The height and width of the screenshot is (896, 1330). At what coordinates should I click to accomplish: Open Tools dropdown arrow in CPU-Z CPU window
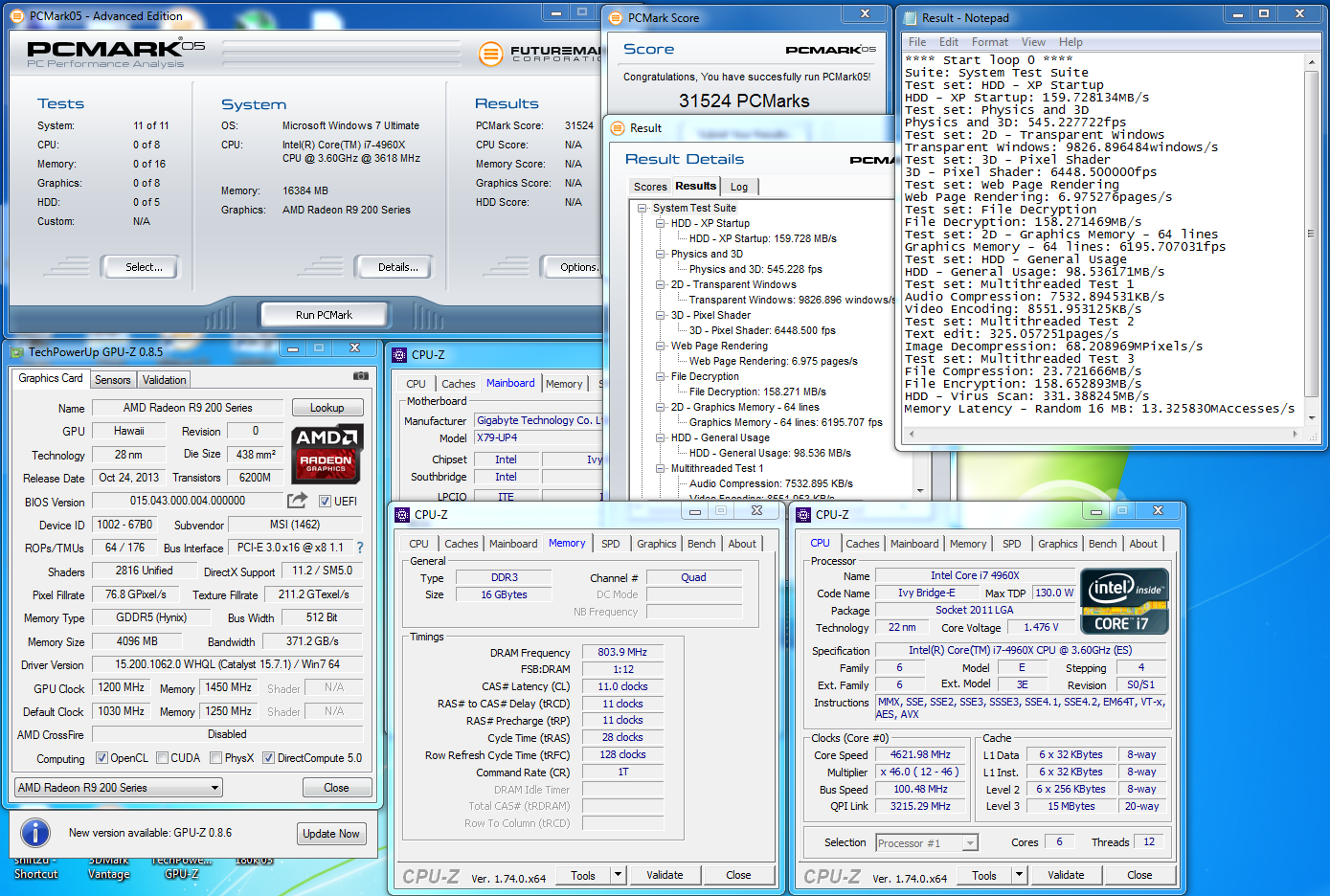[1019, 874]
